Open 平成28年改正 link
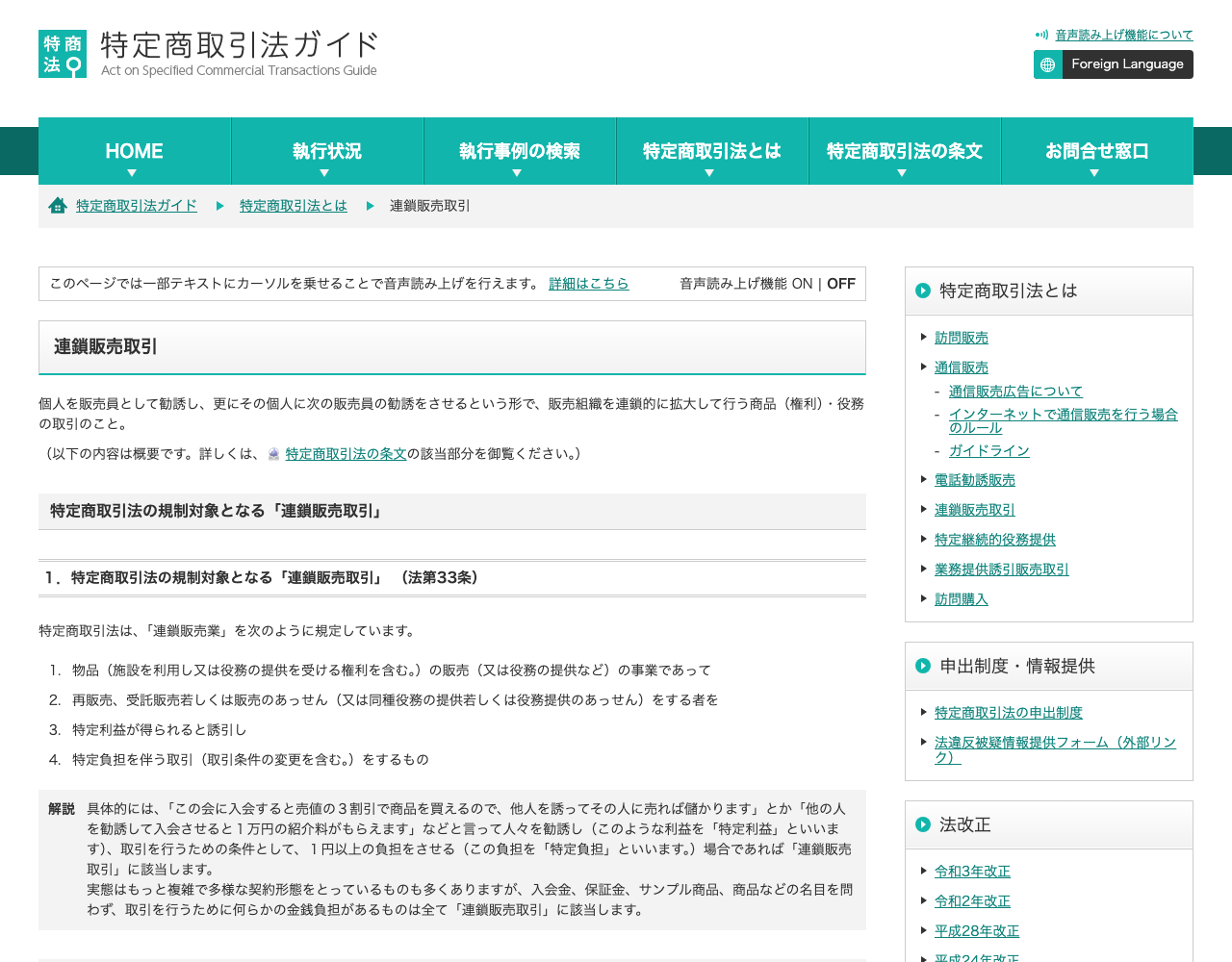Viewport: 1232px width, 962px height. point(977,931)
